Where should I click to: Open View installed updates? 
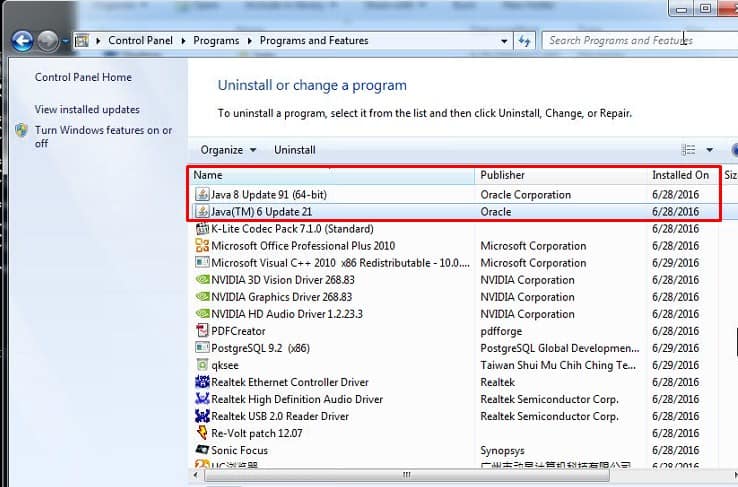pos(87,109)
